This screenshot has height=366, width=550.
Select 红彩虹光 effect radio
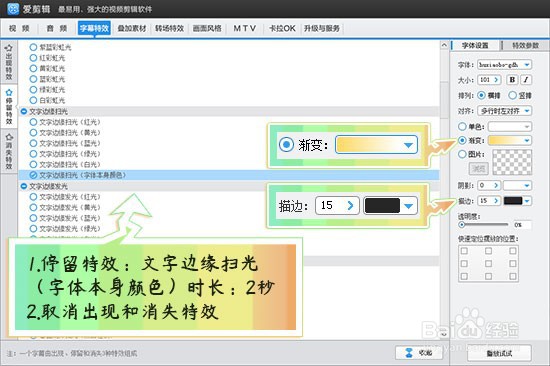(x=33, y=58)
